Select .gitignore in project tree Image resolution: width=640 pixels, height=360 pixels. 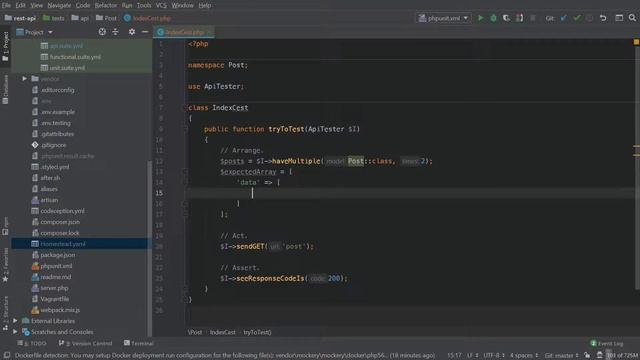pos(53,145)
